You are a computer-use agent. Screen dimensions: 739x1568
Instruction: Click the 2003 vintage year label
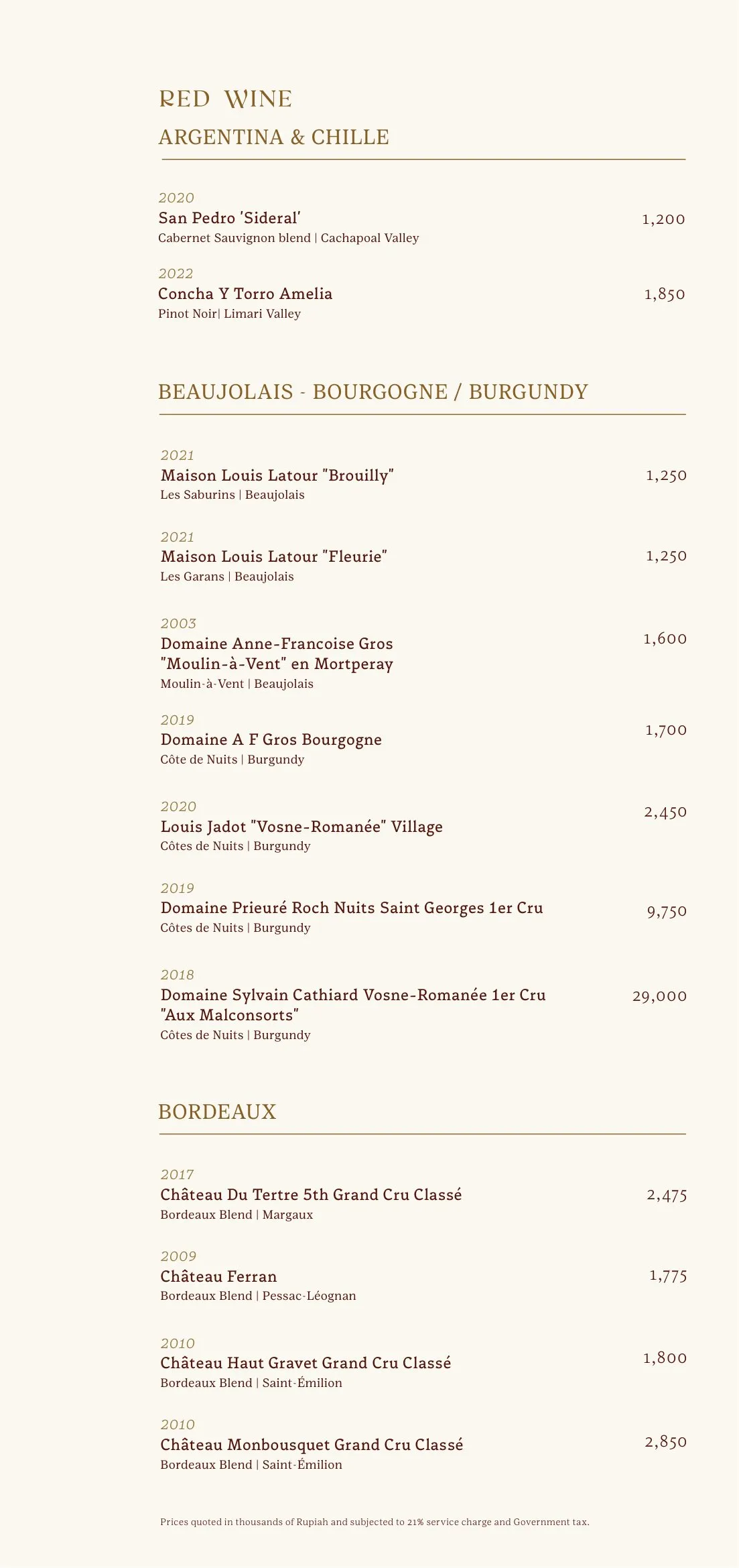[x=178, y=623]
